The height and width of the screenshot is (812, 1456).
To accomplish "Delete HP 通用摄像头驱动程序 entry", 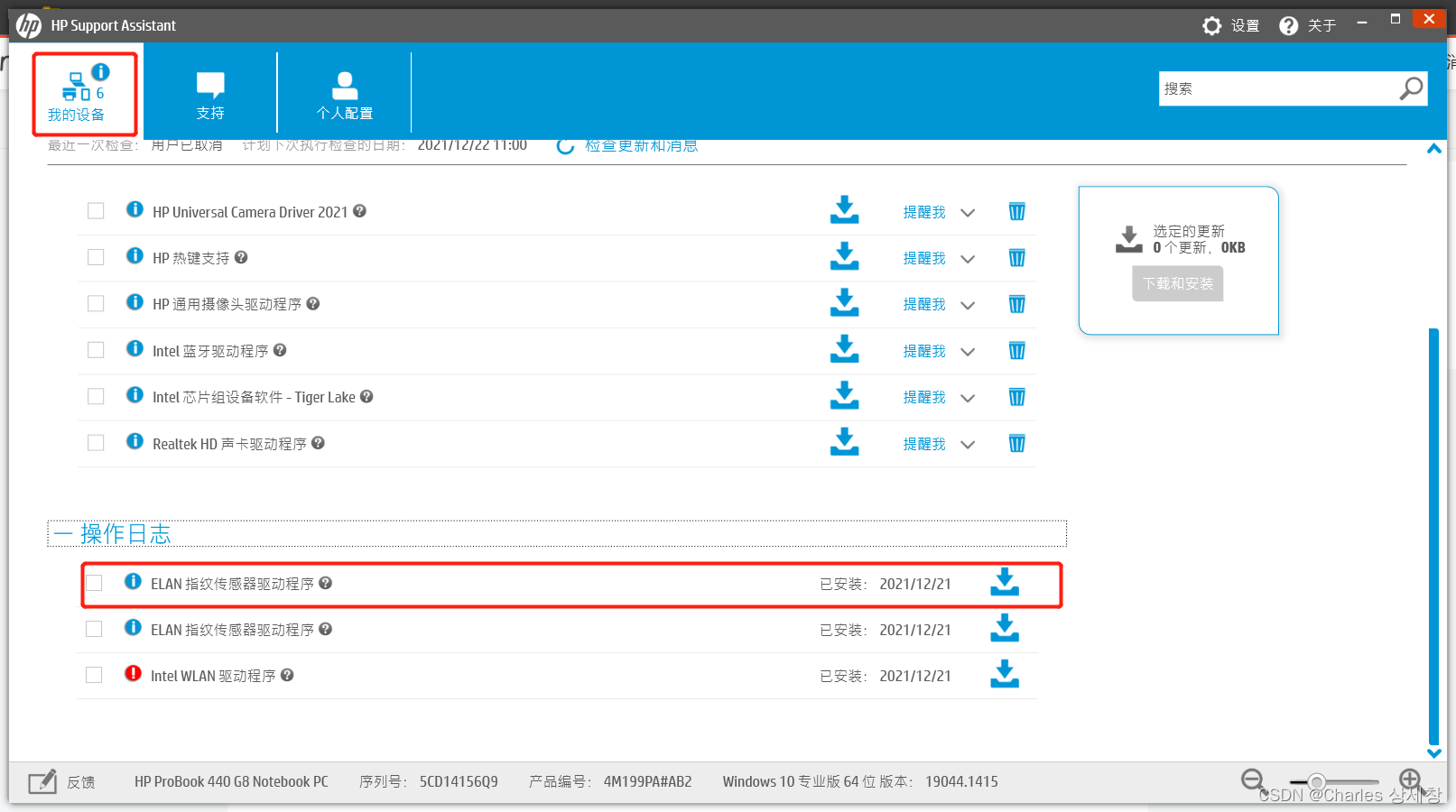I will click(x=1016, y=304).
